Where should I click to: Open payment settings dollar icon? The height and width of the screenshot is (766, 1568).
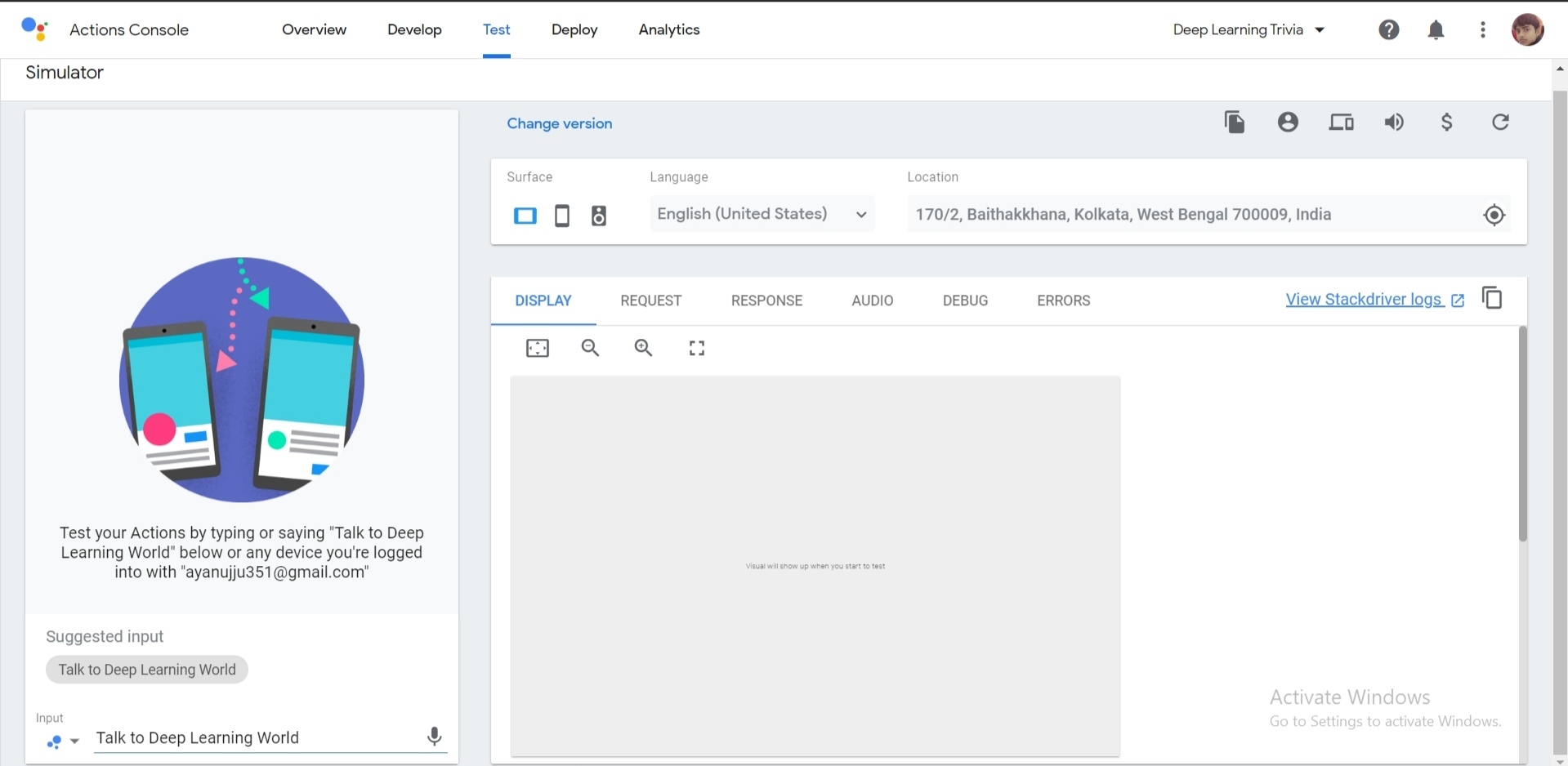(1446, 122)
